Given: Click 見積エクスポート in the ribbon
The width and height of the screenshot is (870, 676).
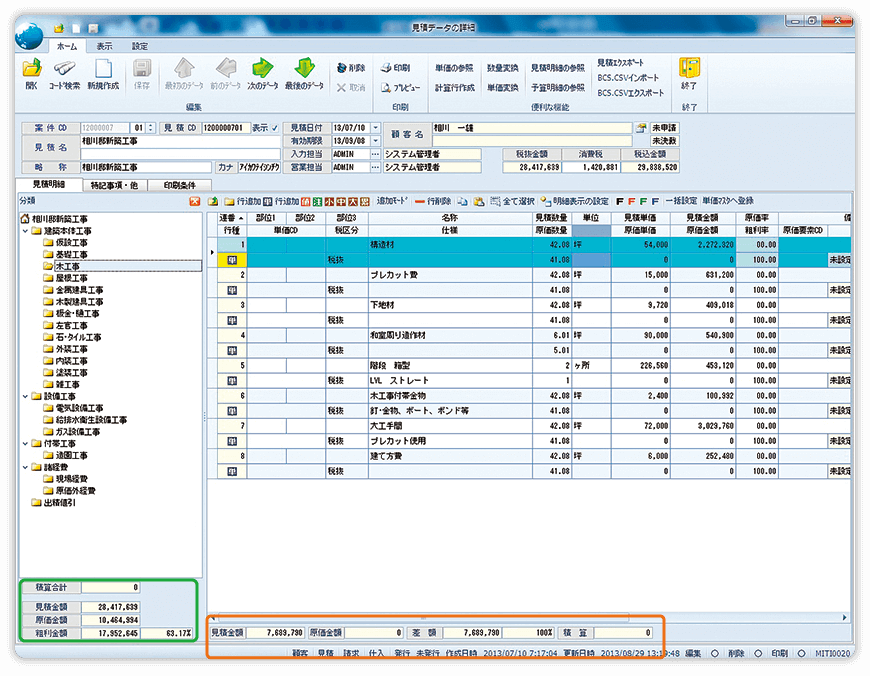Looking at the screenshot, I should click(x=621, y=63).
